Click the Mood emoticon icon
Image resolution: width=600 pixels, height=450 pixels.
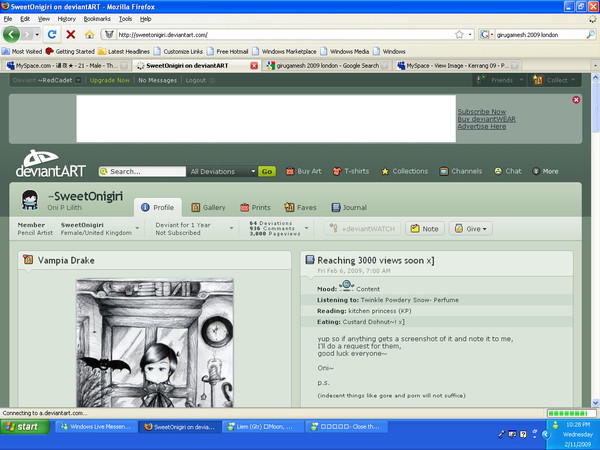tap(346, 285)
